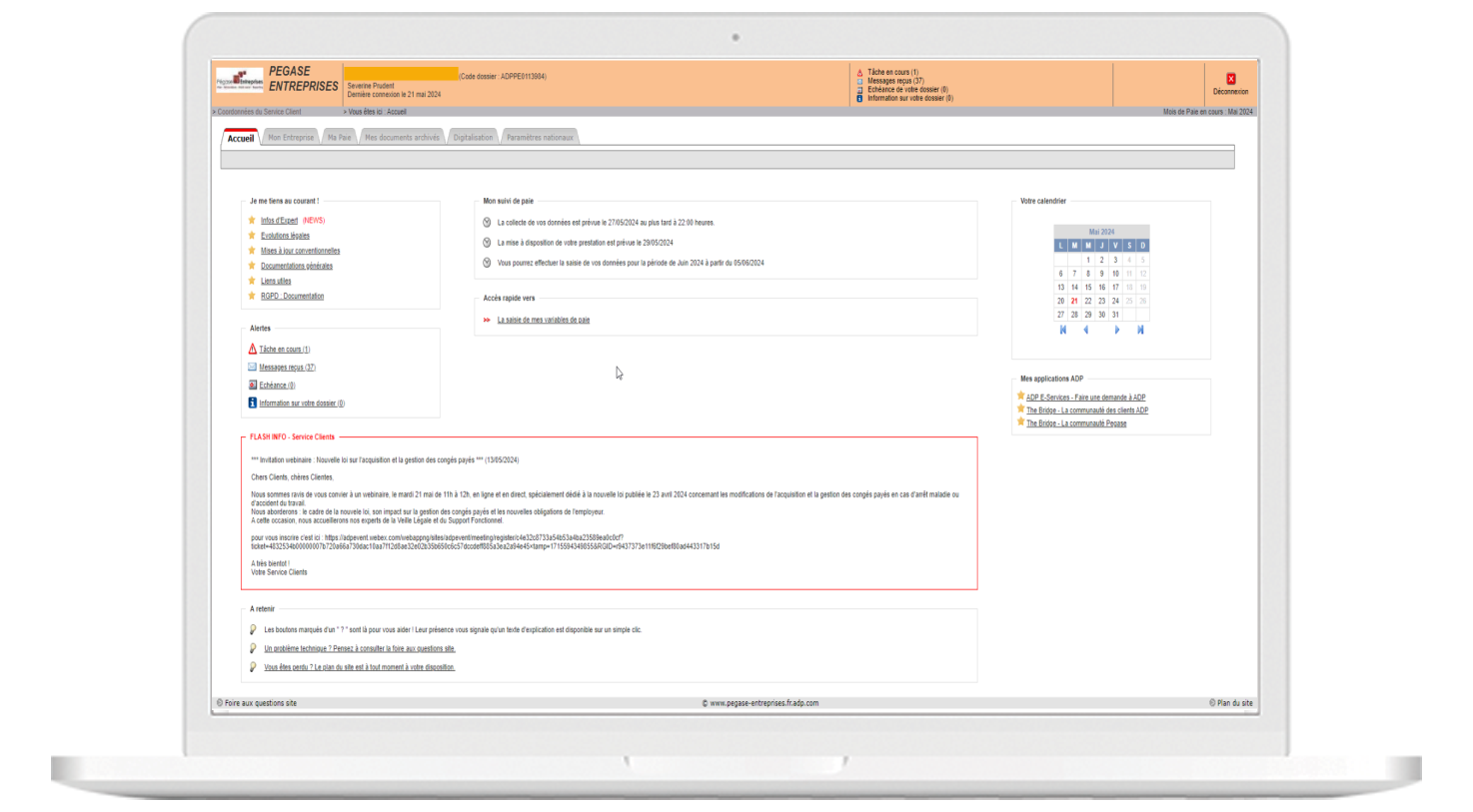Jump to last month with calendar skip-forward arrow

pyautogui.click(x=1140, y=330)
